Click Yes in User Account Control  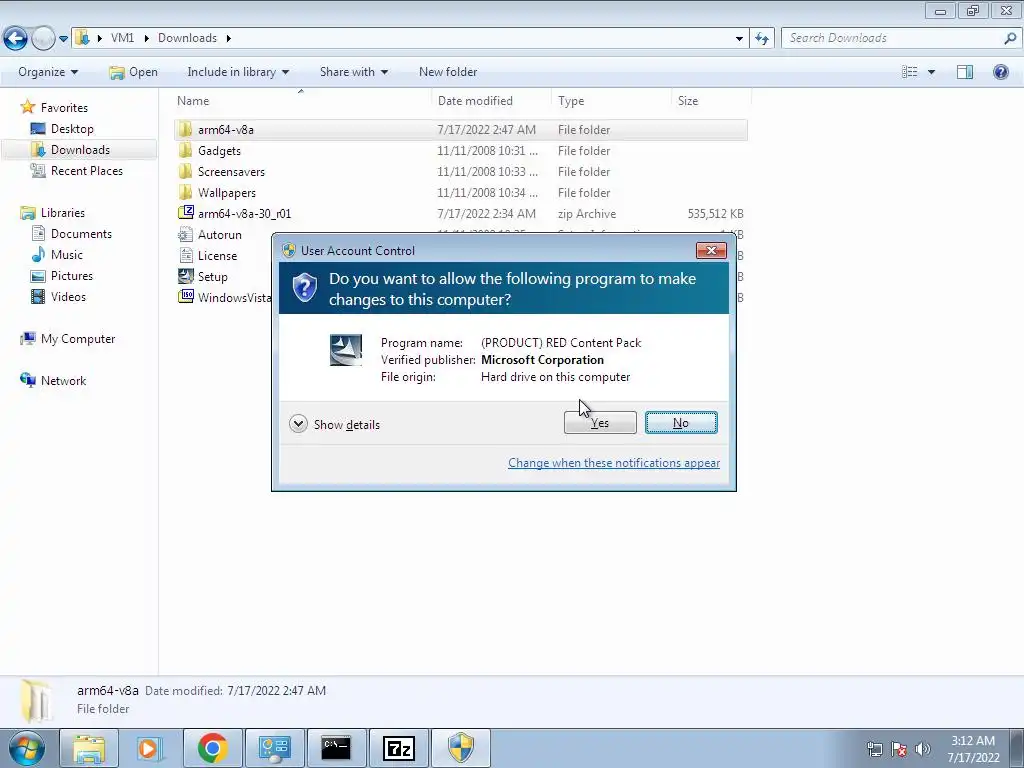click(x=600, y=423)
